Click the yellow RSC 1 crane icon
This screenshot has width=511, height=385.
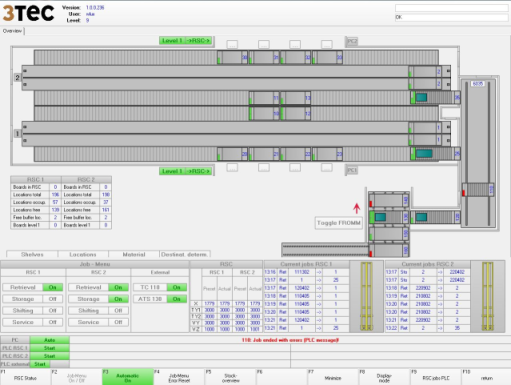coord(366,297)
